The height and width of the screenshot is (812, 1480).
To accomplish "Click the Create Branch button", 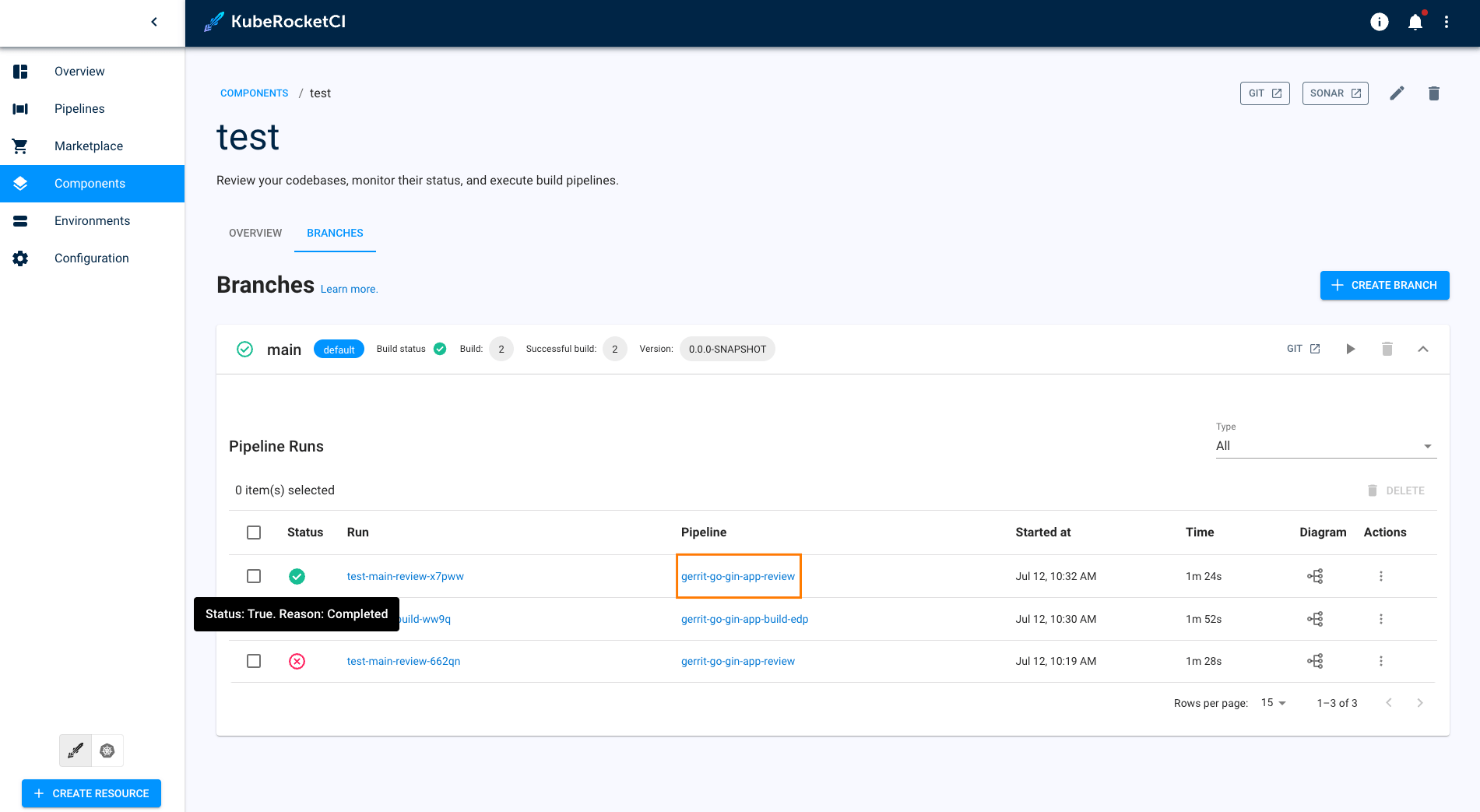I will [x=1384, y=285].
